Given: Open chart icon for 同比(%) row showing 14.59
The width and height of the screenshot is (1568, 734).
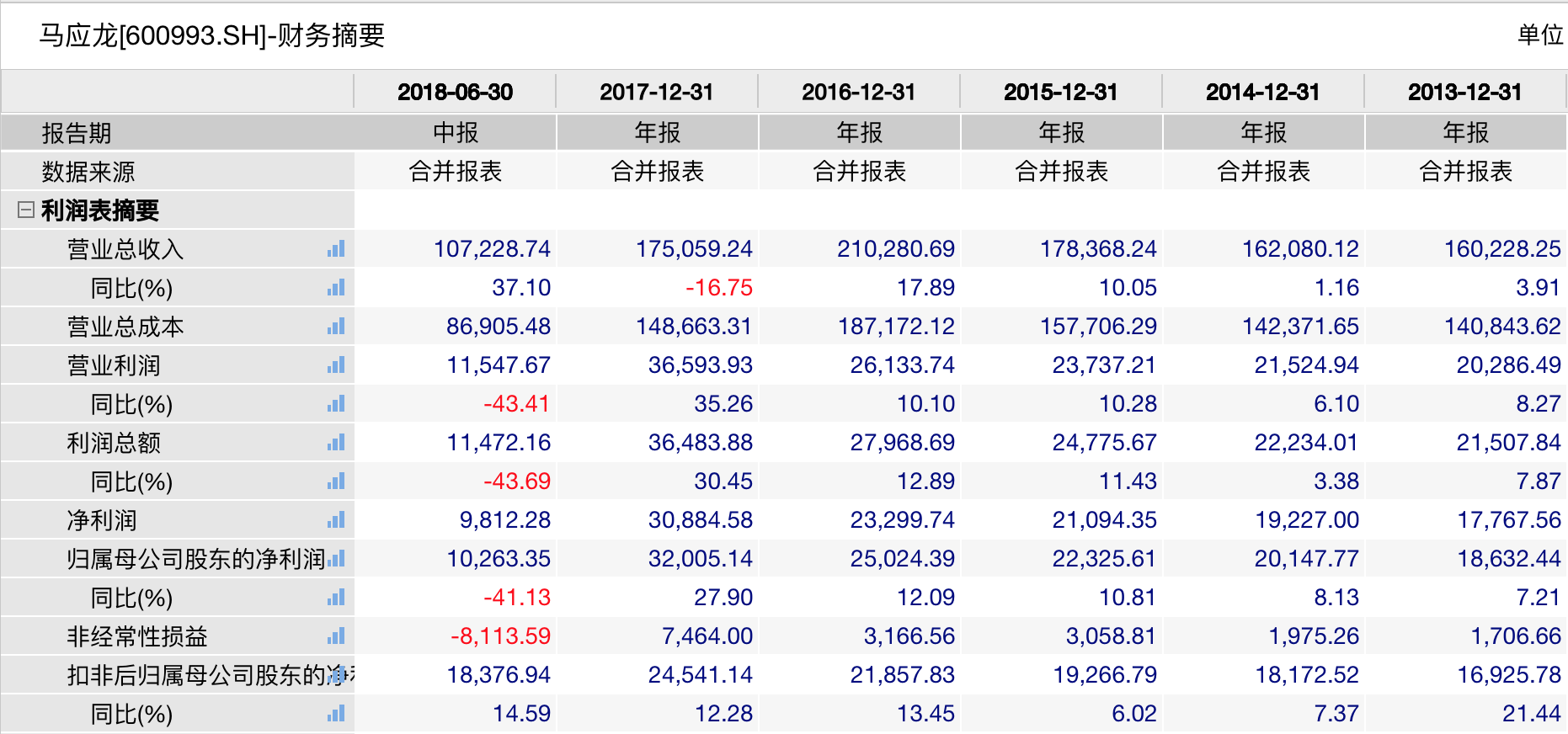Looking at the screenshot, I should tap(337, 714).
